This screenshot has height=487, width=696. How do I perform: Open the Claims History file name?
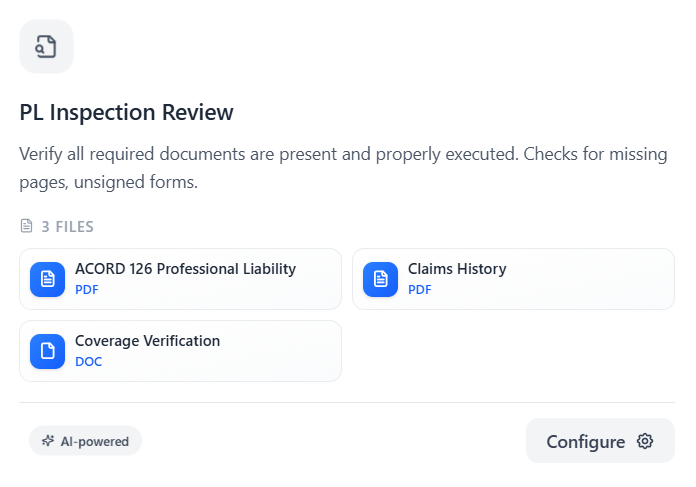[457, 269]
